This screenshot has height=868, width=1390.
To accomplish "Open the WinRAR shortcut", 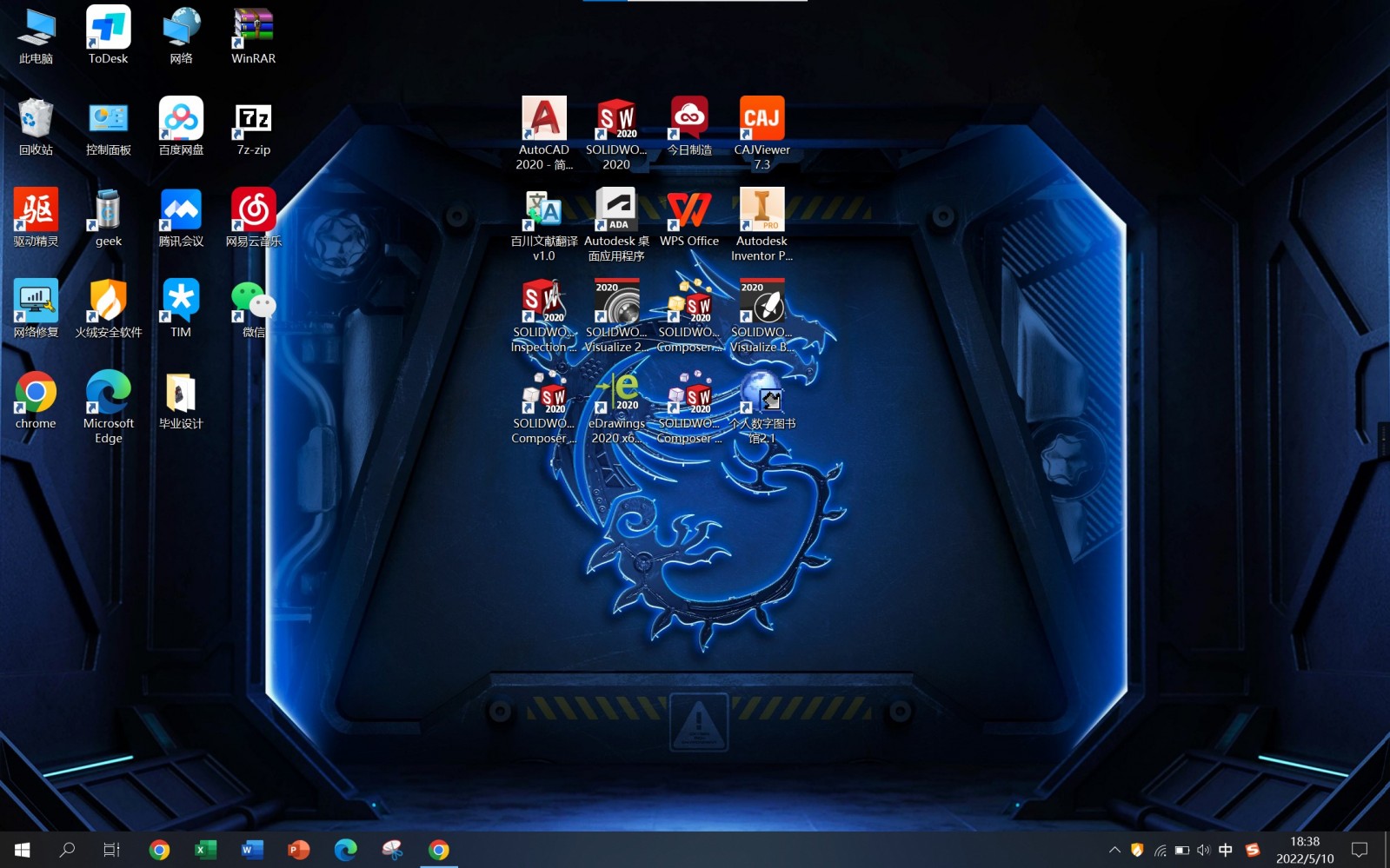I will [x=253, y=36].
